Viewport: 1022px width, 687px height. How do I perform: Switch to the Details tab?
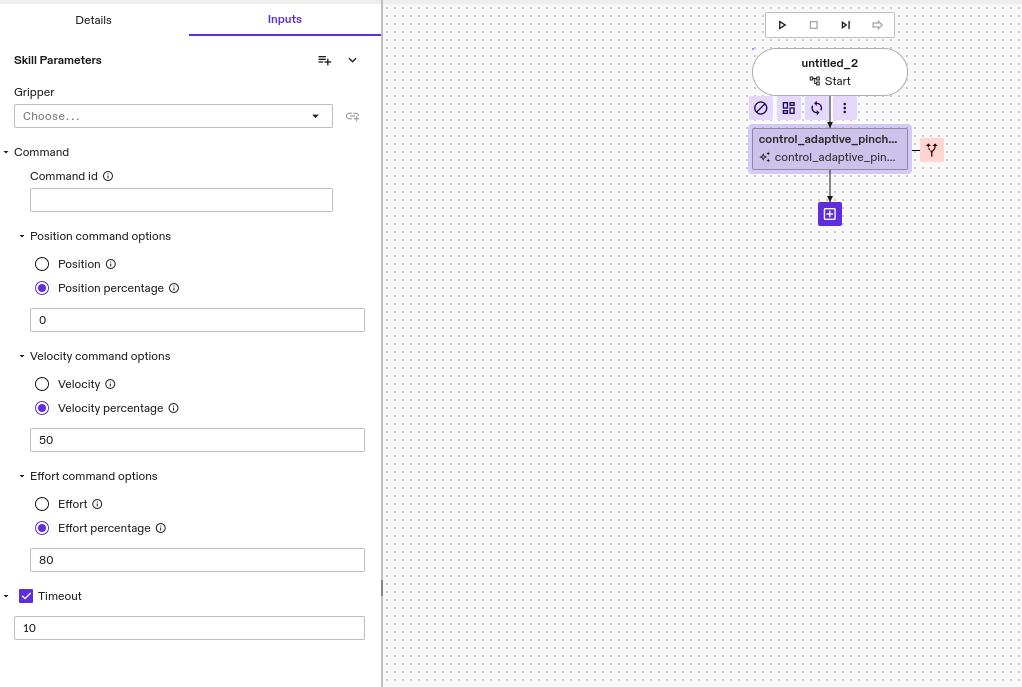pyautogui.click(x=93, y=19)
